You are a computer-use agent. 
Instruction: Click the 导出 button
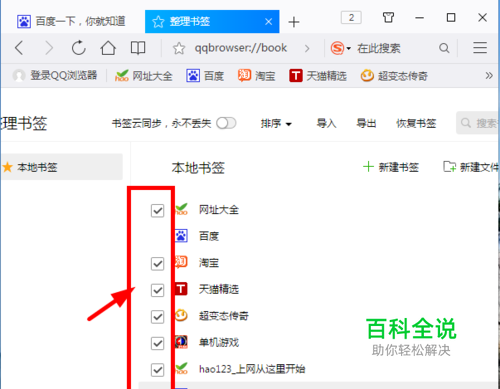(x=366, y=123)
